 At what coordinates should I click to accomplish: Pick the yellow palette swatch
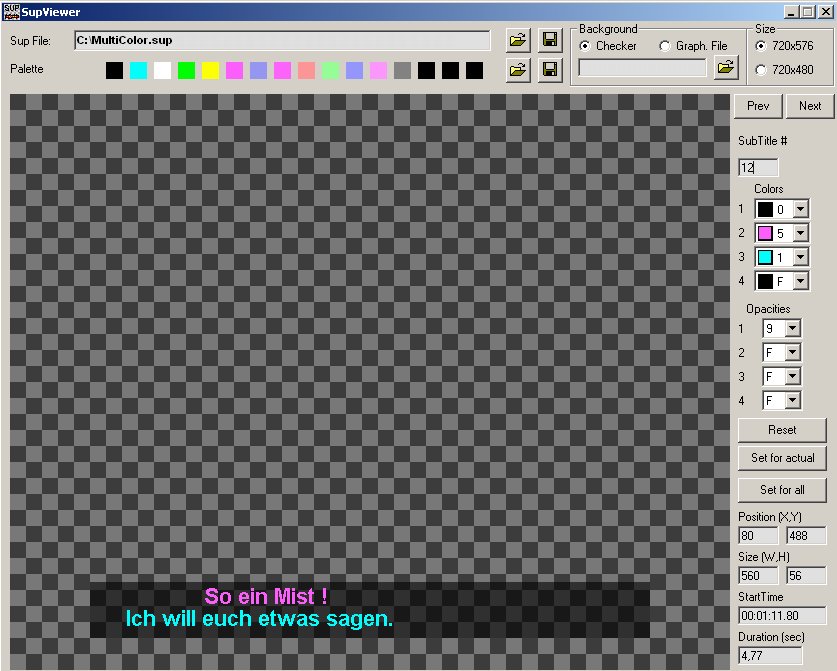210,70
